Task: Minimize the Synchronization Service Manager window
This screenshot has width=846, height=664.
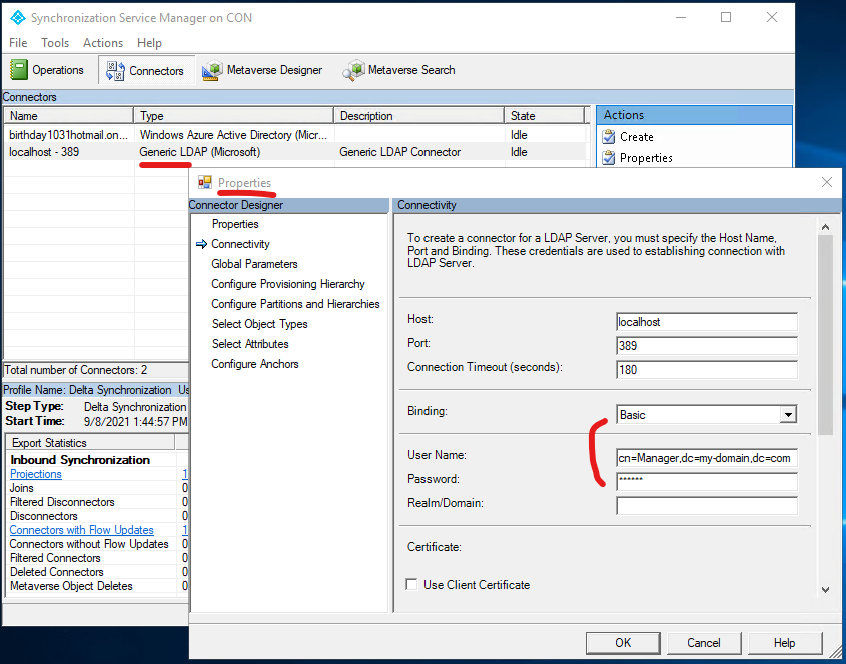Action: point(681,17)
